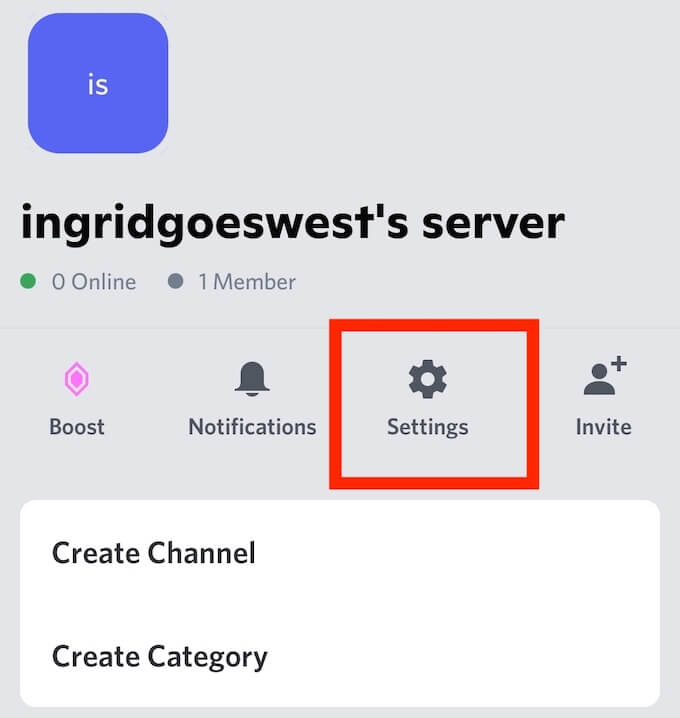
Task: Select the Settings label text
Action: [x=428, y=428]
